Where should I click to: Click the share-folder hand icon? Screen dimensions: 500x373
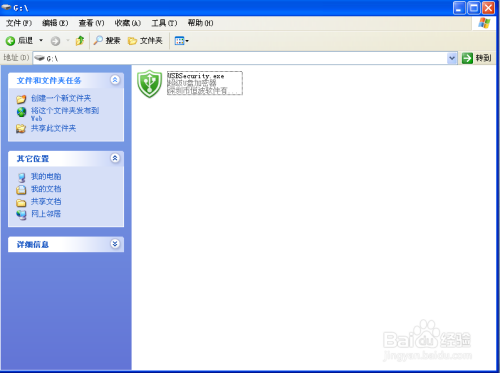21,128
